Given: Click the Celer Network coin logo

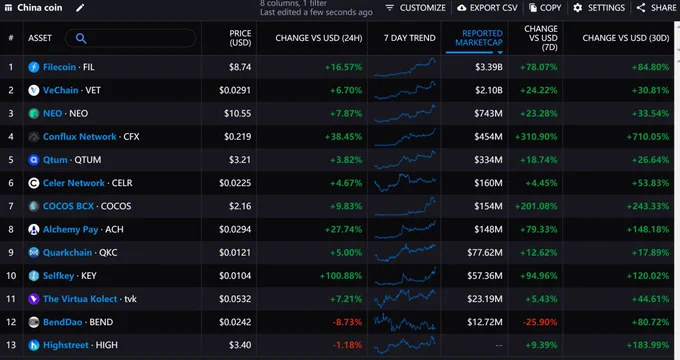Looking at the screenshot, I should tap(33, 183).
